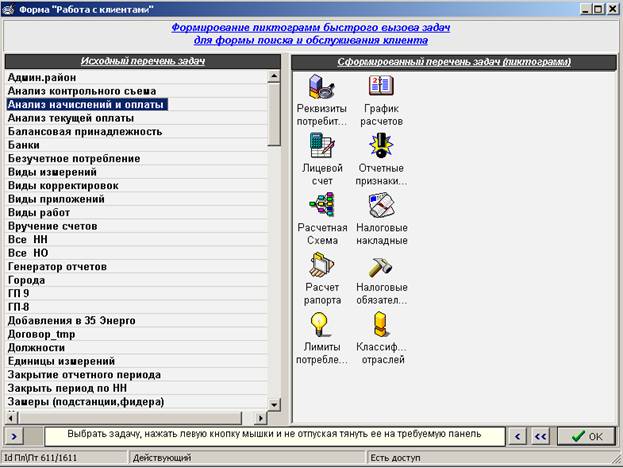
Task: Select 'Все НО' row
Action: pyautogui.click(x=136, y=253)
